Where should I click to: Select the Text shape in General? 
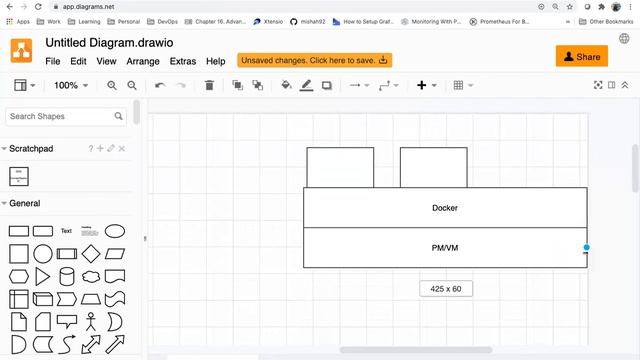66,231
